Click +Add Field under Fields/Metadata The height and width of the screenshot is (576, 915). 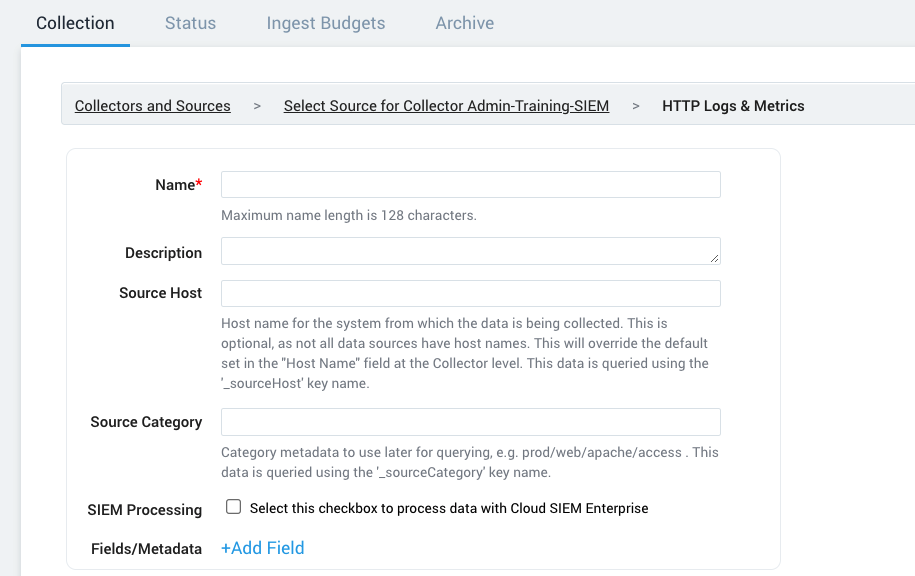tap(262, 547)
